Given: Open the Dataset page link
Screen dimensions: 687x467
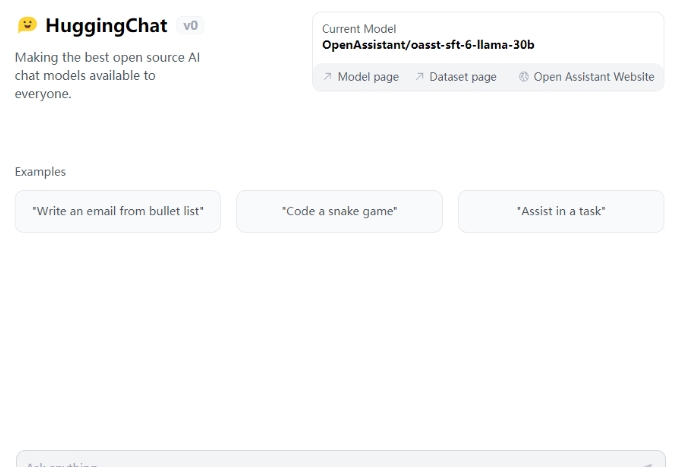Looking at the screenshot, I should 462,77.
